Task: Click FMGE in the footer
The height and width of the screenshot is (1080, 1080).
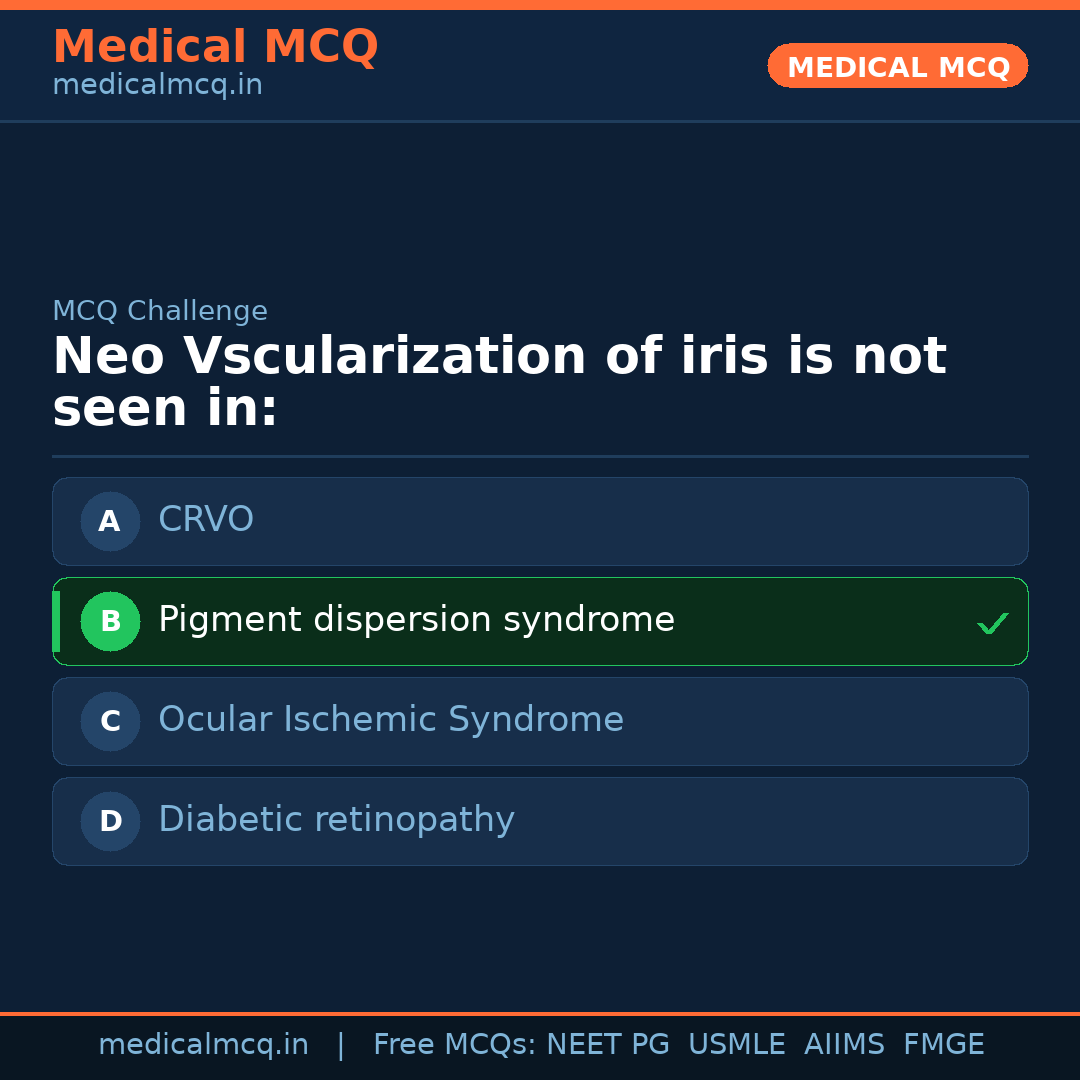Action: pyautogui.click(x=944, y=1045)
